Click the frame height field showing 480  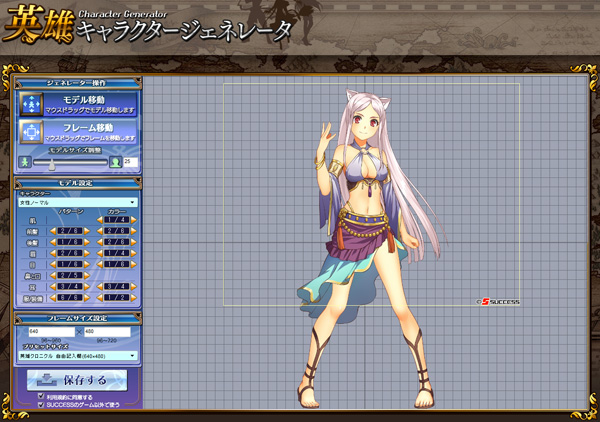107,332
